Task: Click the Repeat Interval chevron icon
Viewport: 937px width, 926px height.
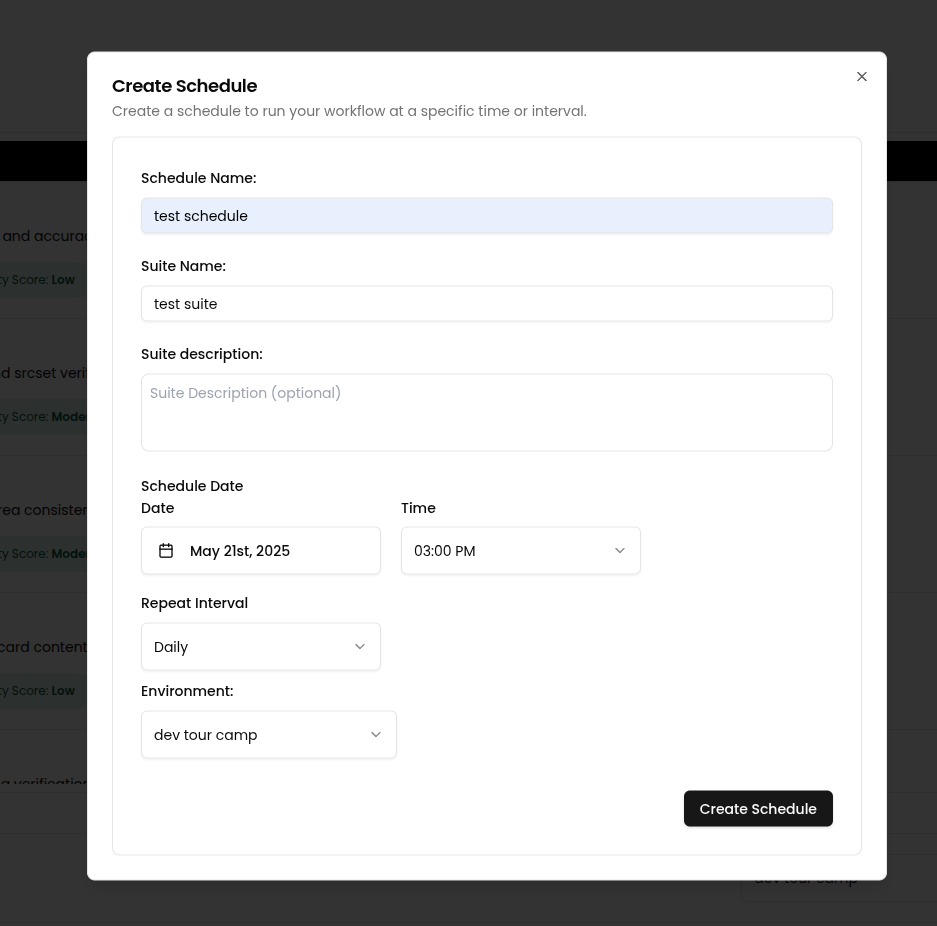Action: [x=360, y=646]
